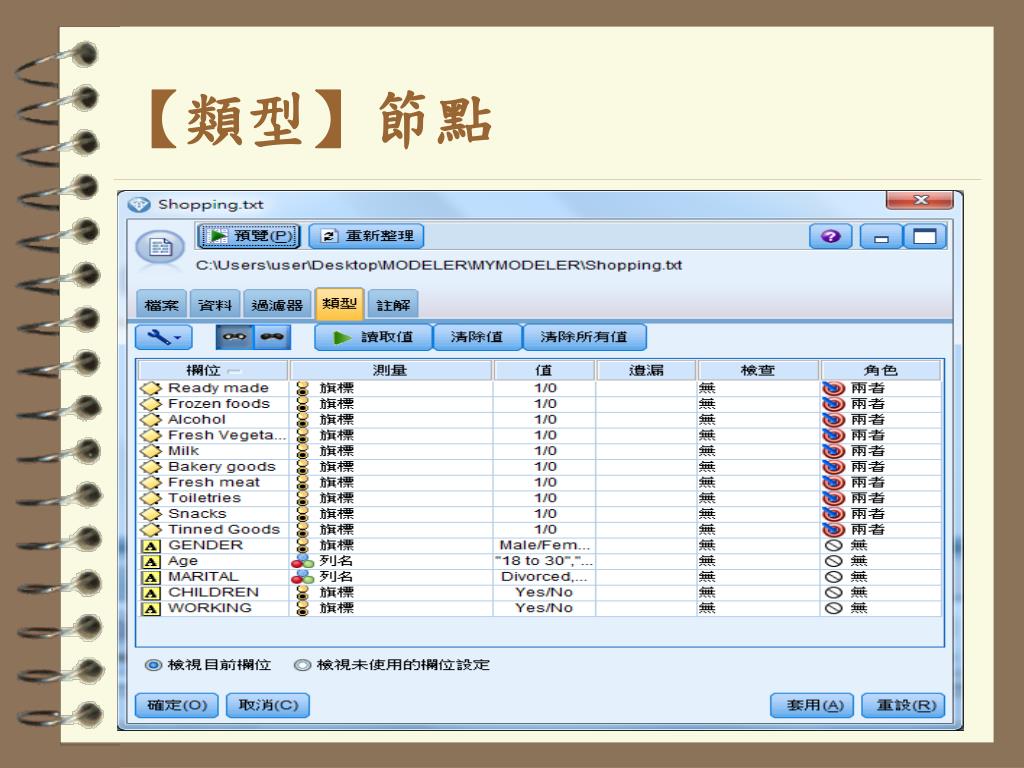Click the document node icon
The image size is (1024, 768).
coord(160,249)
